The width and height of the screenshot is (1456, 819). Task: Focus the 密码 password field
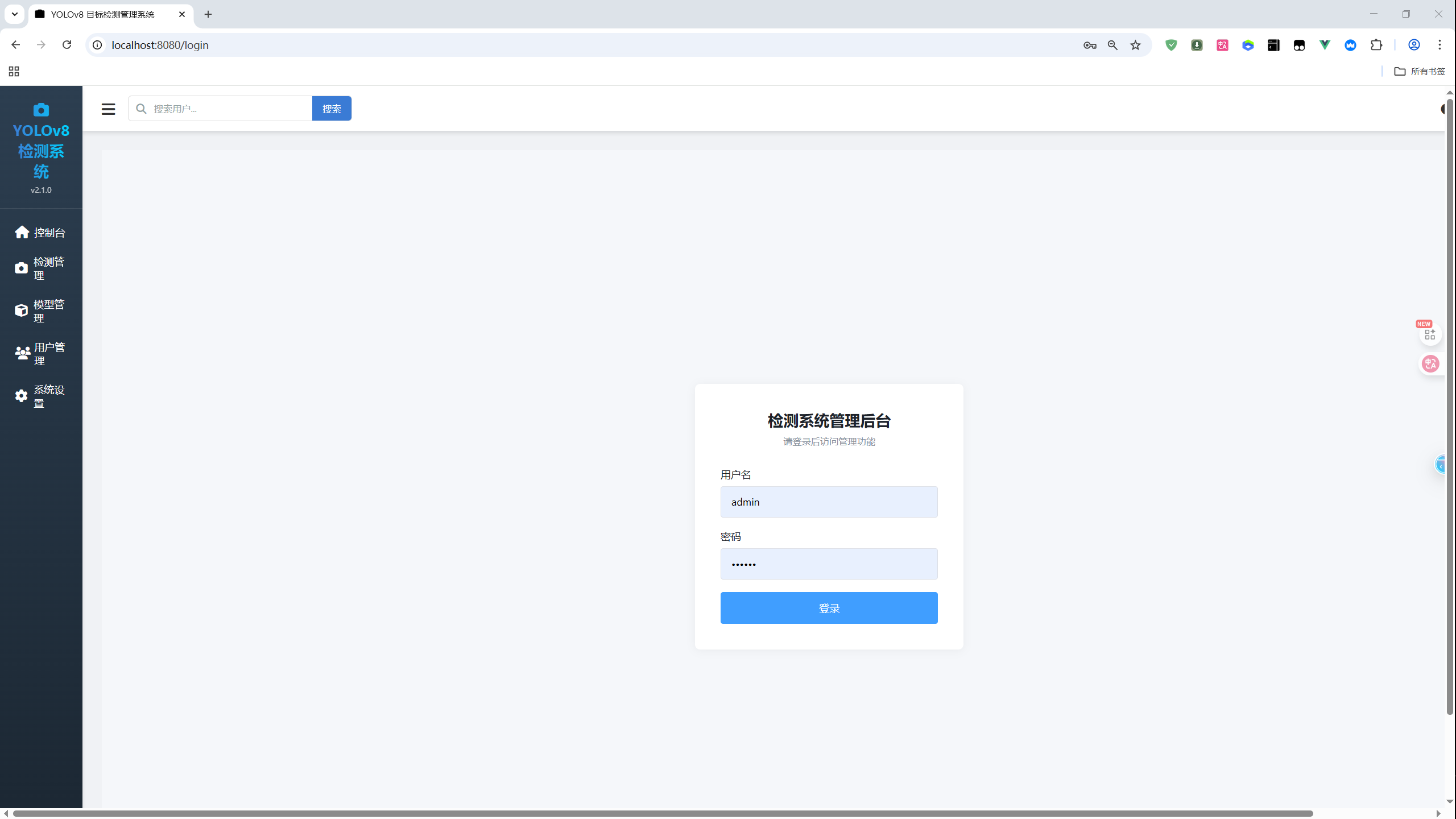[829, 564]
